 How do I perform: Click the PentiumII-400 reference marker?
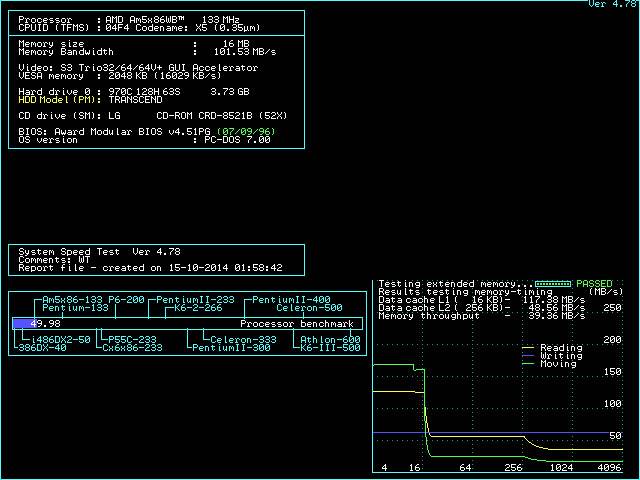[290, 300]
